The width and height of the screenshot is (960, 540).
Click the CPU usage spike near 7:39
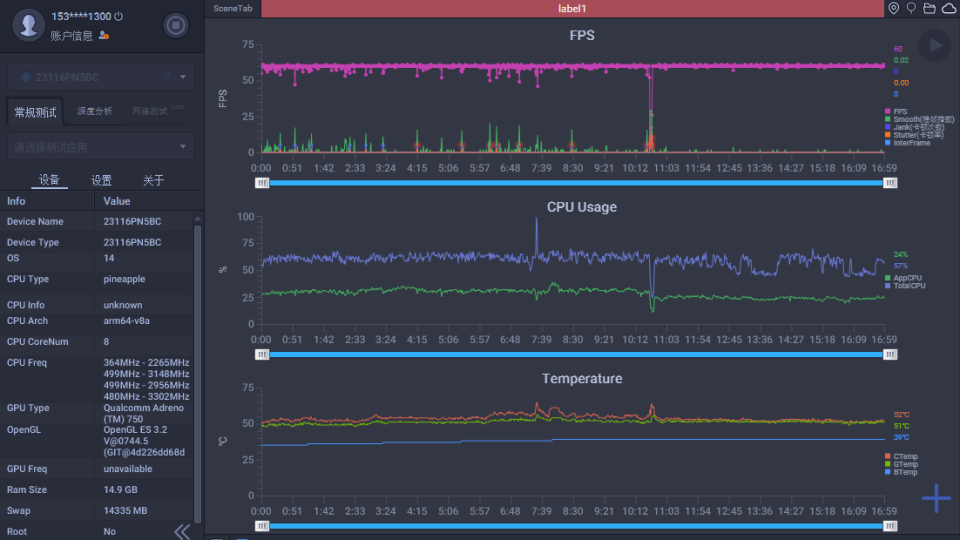coord(537,236)
